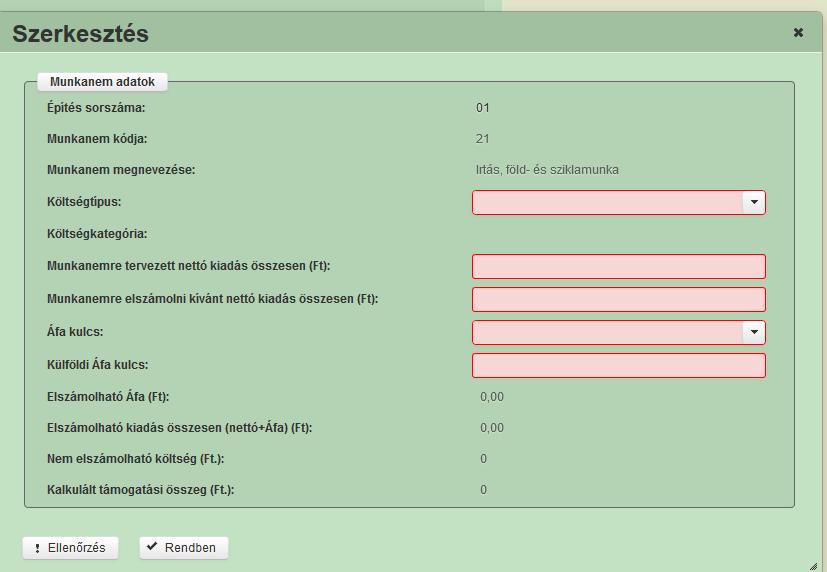
Task: Click the Munkanem kódja value 21
Action: pyautogui.click(x=482, y=139)
